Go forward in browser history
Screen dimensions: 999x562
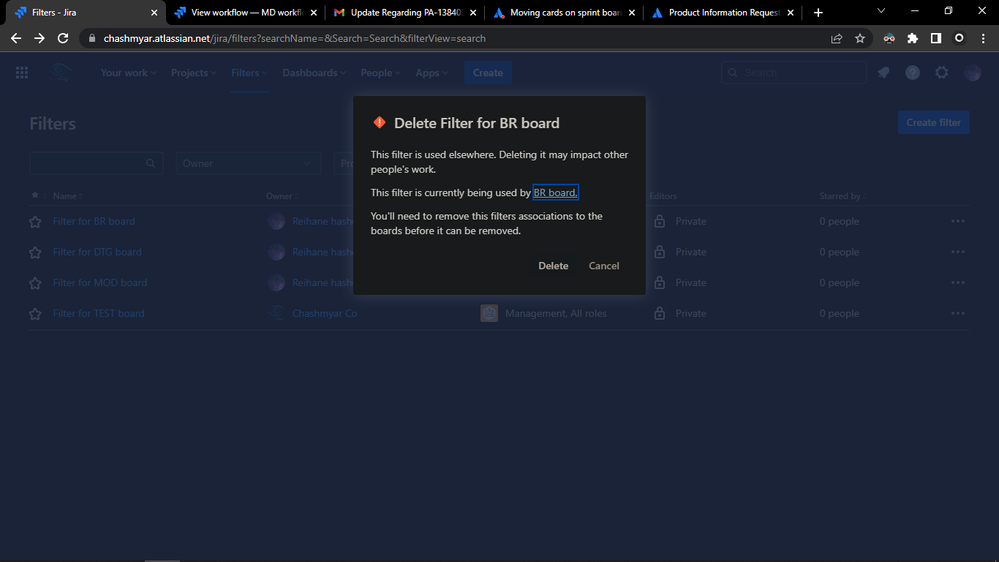[x=40, y=38]
